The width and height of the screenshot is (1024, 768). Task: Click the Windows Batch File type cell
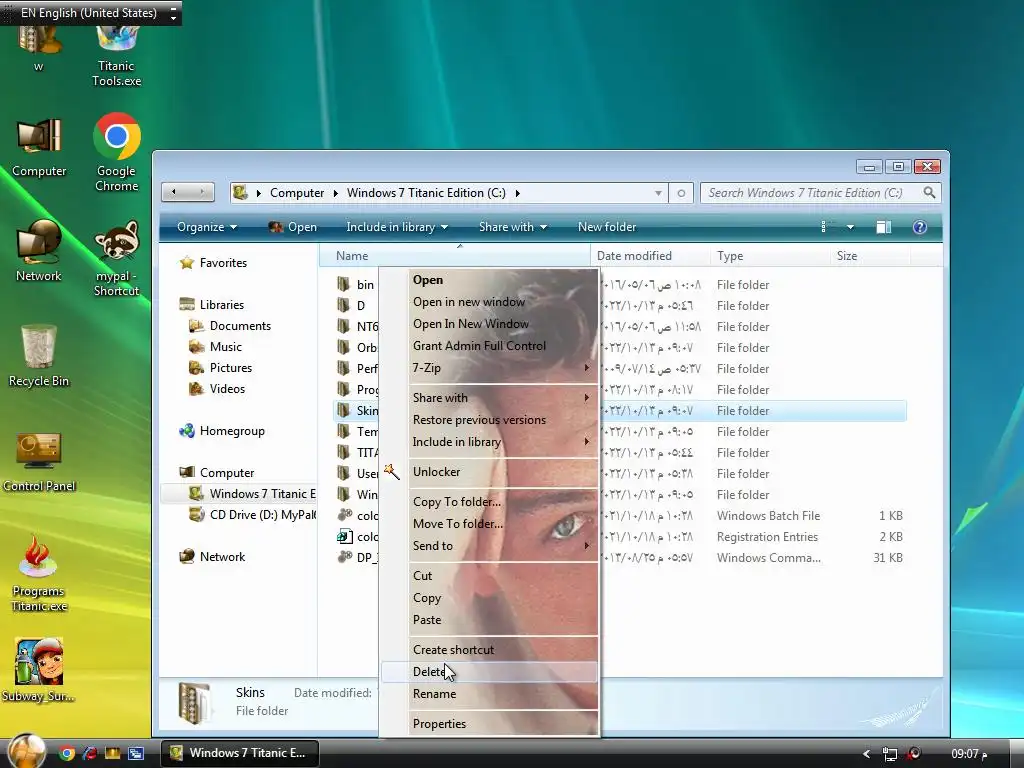pyautogui.click(x=768, y=515)
